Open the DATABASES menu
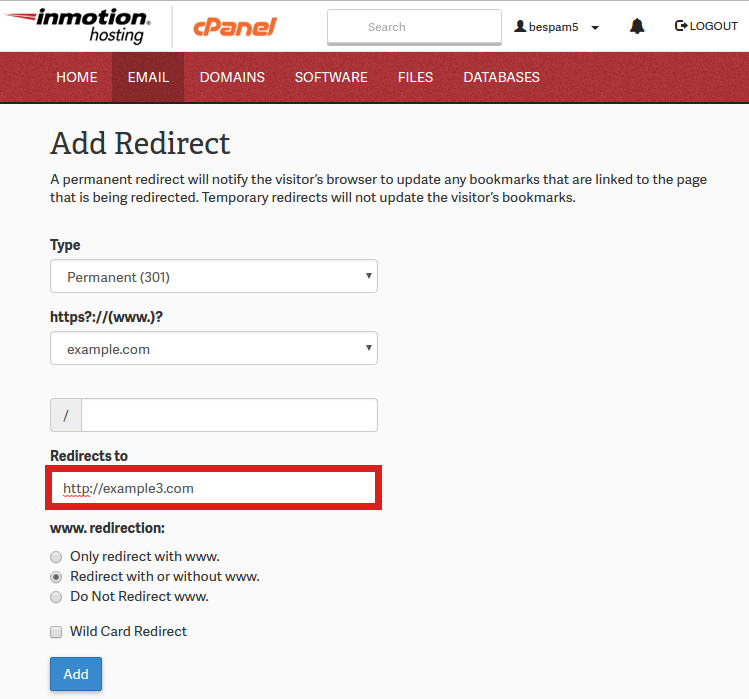Viewport: 749px width, 699px height. click(501, 77)
